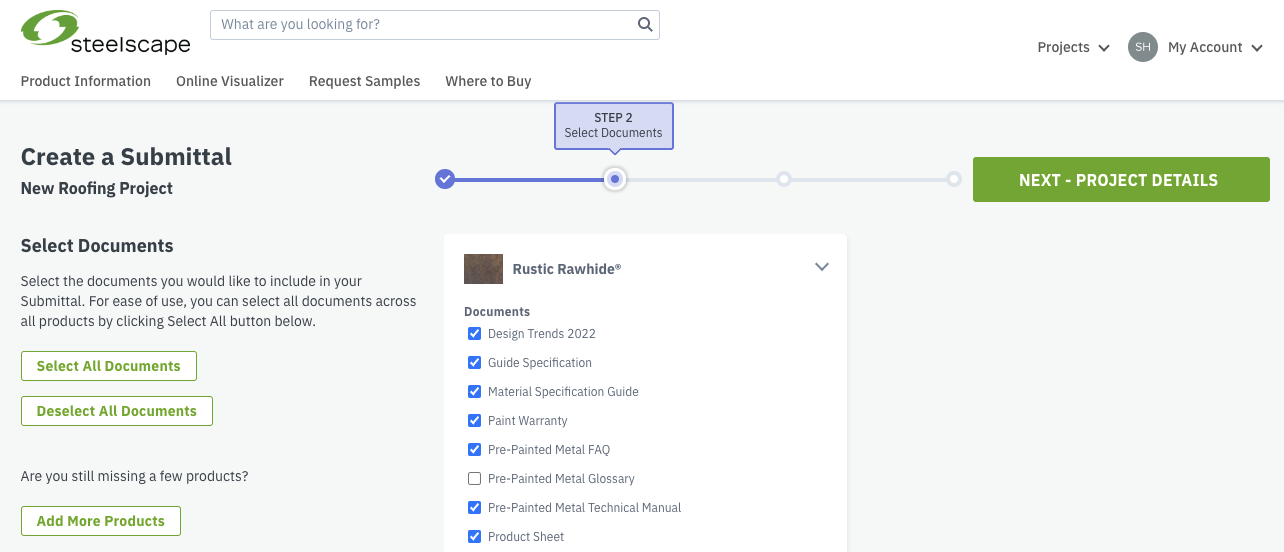Click Deselect All Documents button
This screenshot has height=552, width=1284.
click(117, 411)
